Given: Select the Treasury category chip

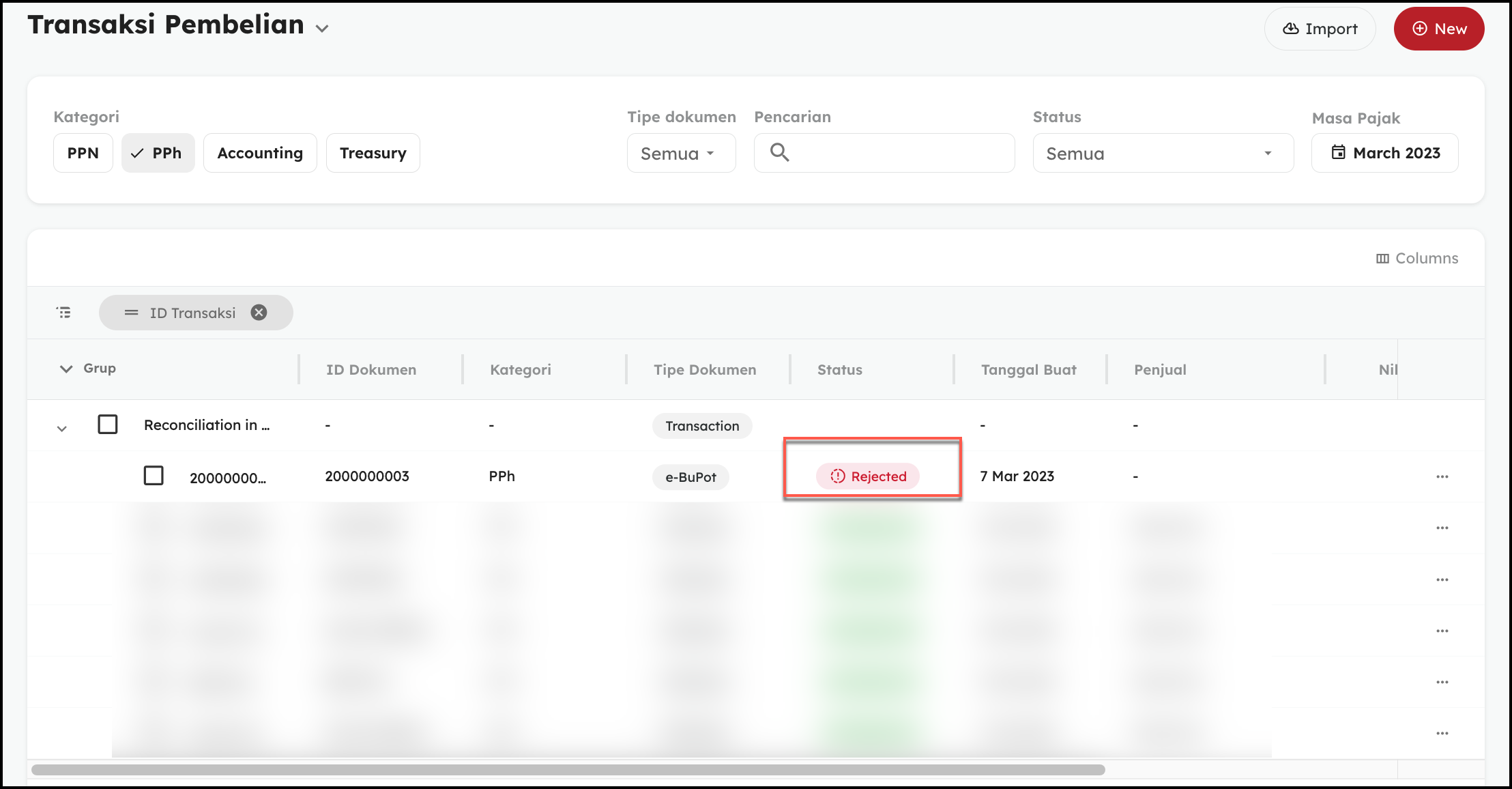Looking at the screenshot, I should pos(373,153).
